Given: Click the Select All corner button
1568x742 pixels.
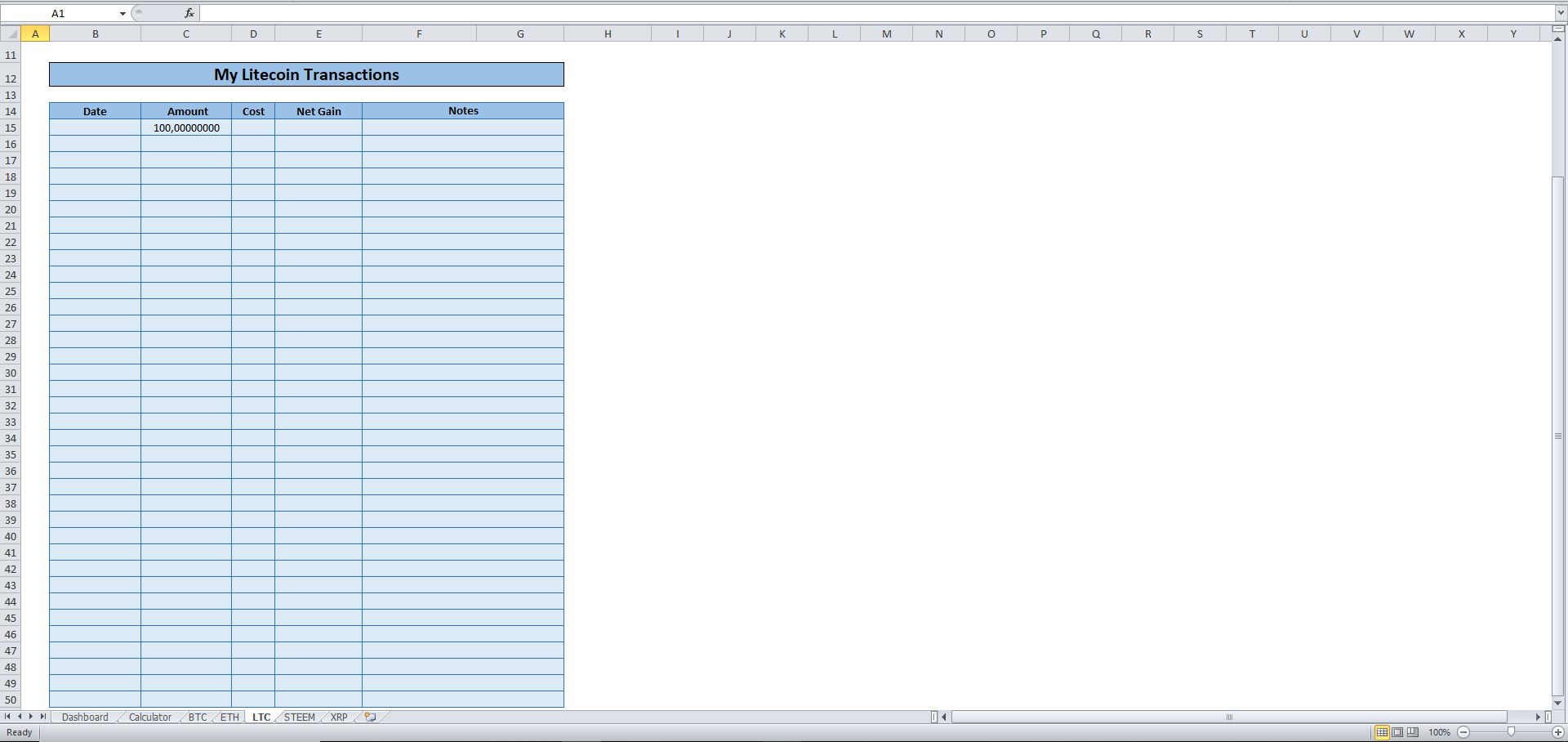Looking at the screenshot, I should point(11,34).
